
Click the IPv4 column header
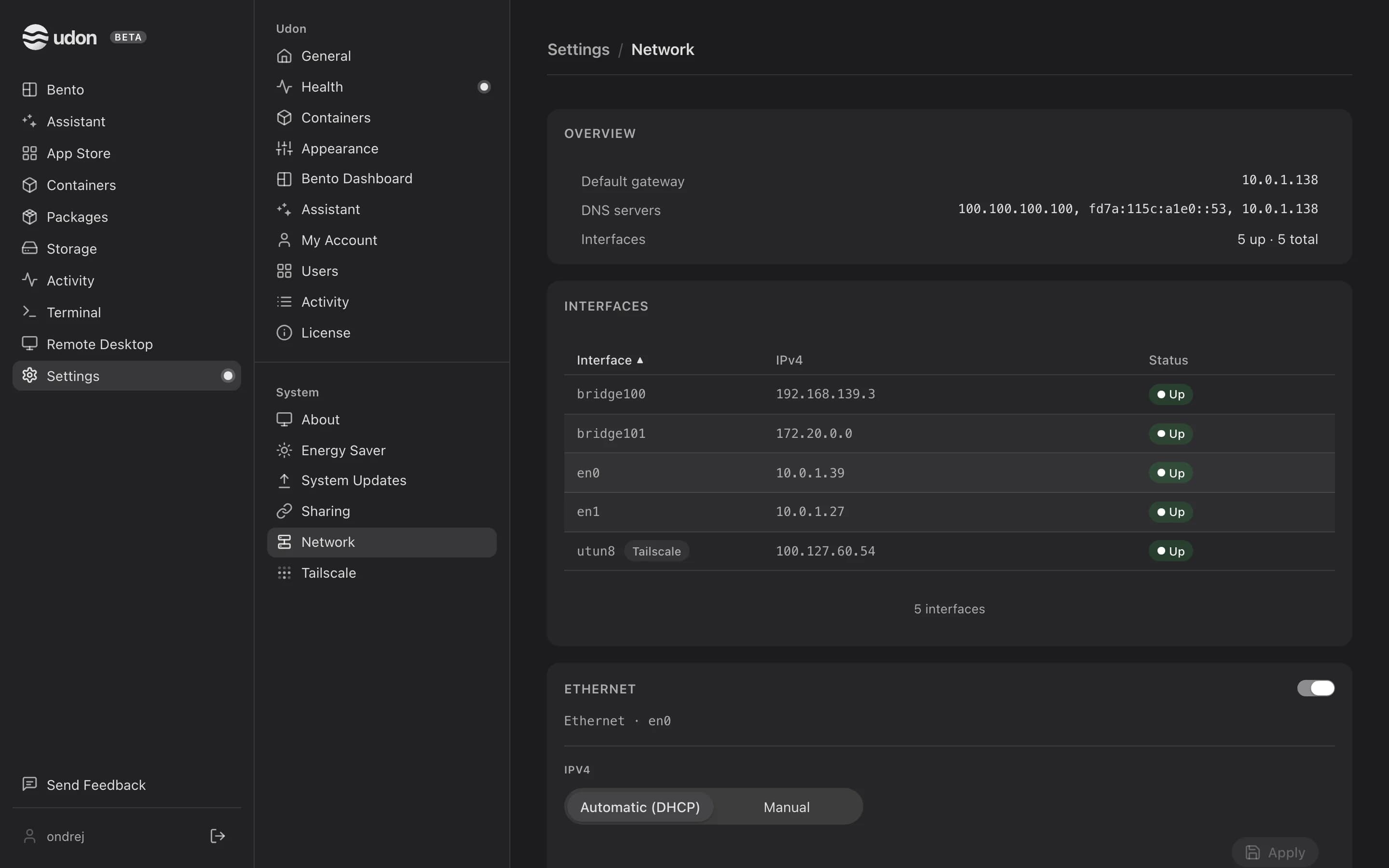tap(789, 360)
